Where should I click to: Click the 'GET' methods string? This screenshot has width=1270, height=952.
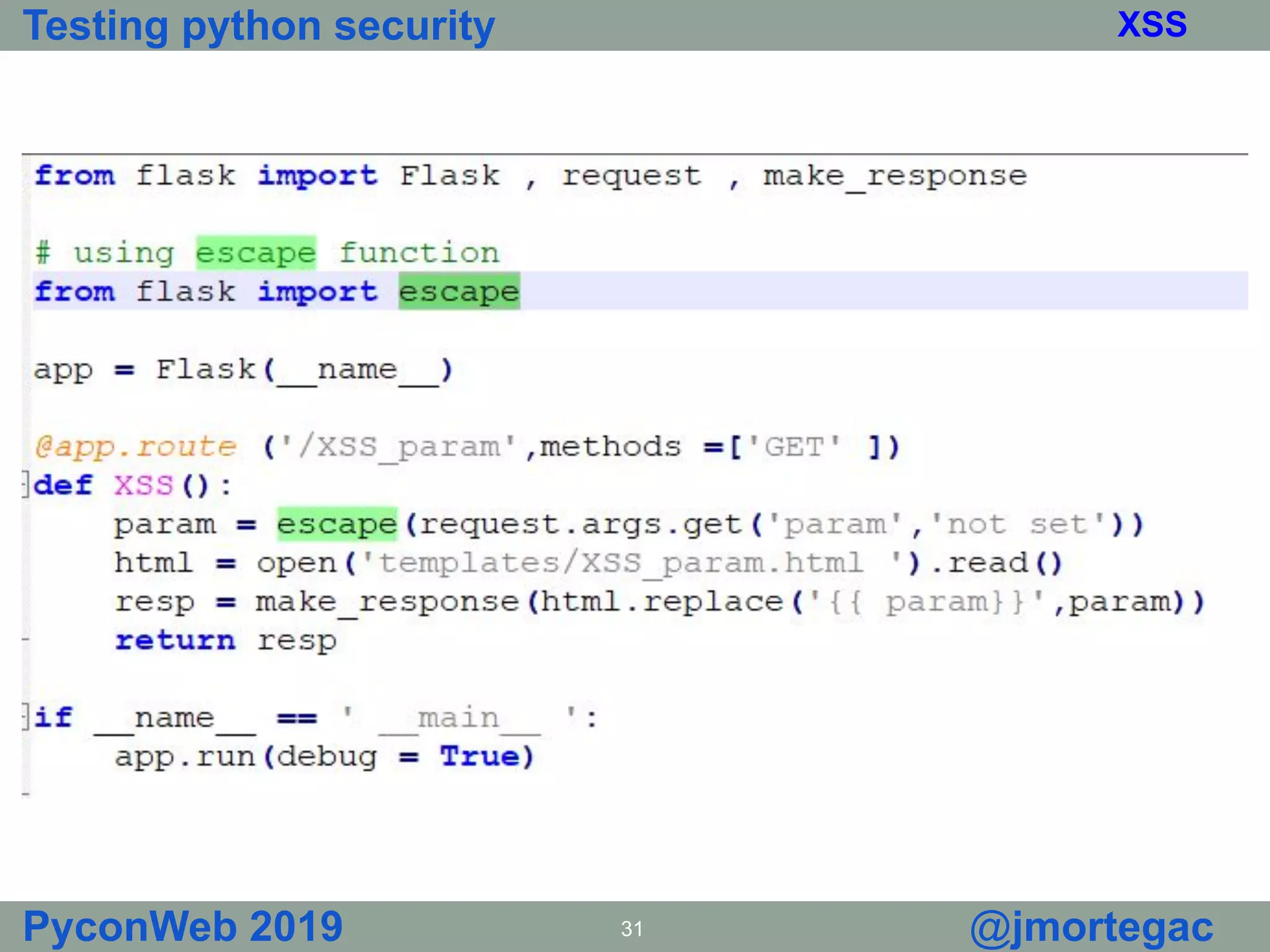point(794,446)
